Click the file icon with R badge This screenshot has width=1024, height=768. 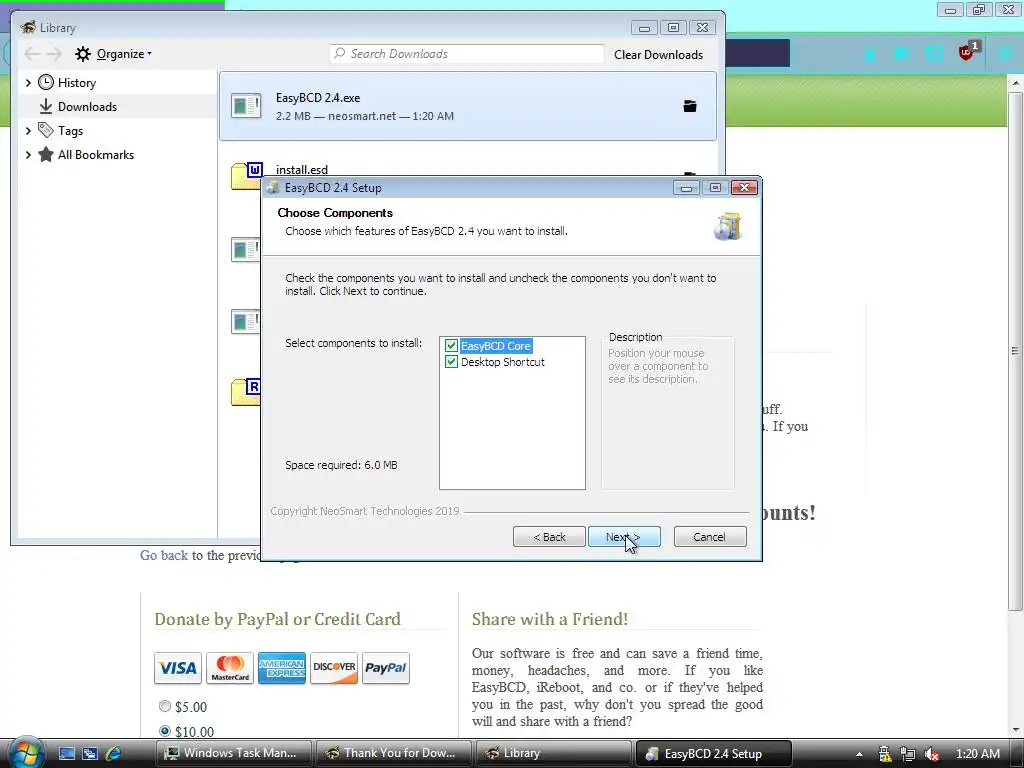tap(246, 392)
